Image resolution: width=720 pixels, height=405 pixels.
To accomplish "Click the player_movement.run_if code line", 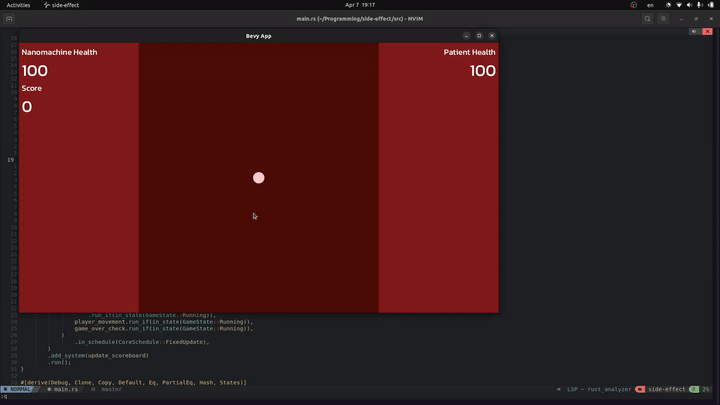I will pyautogui.click(x=163, y=322).
